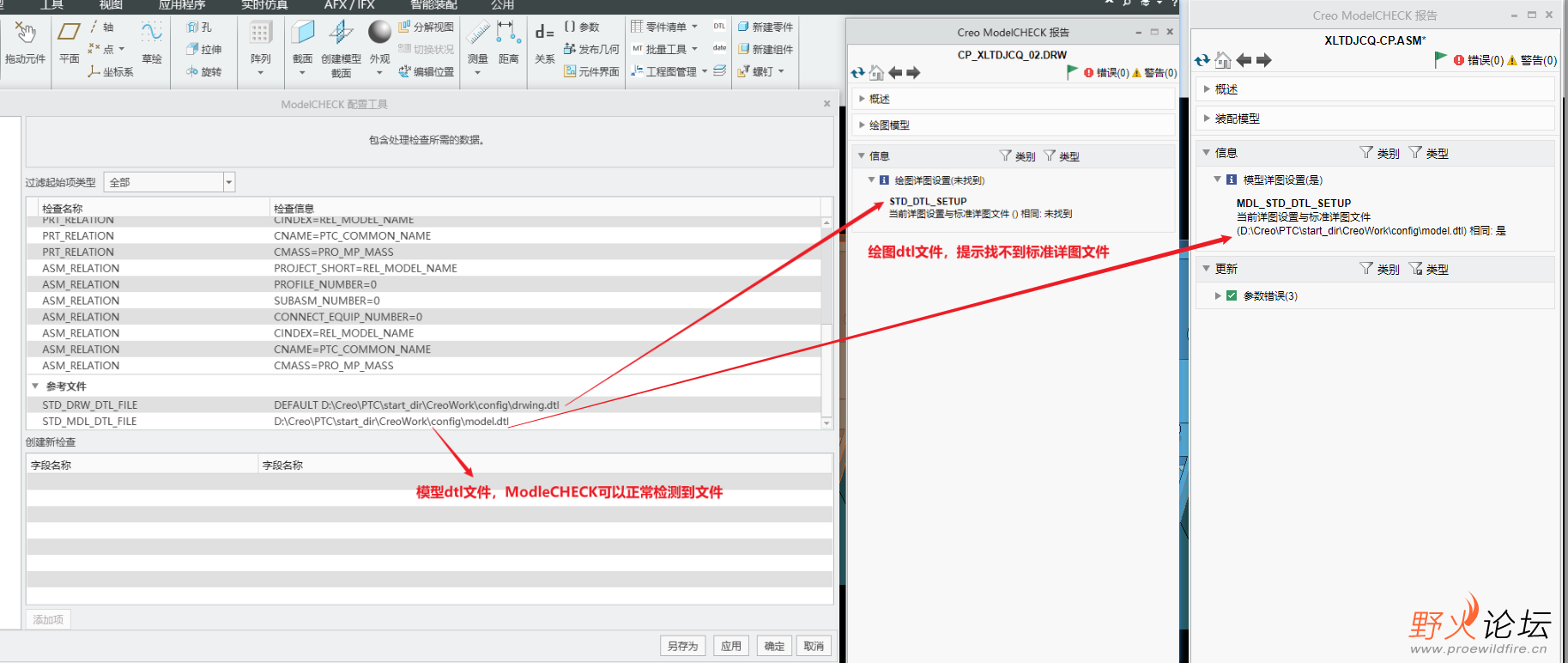1568x663 pixels.
Task: Click the 另存为 save as button
Action: [683, 646]
